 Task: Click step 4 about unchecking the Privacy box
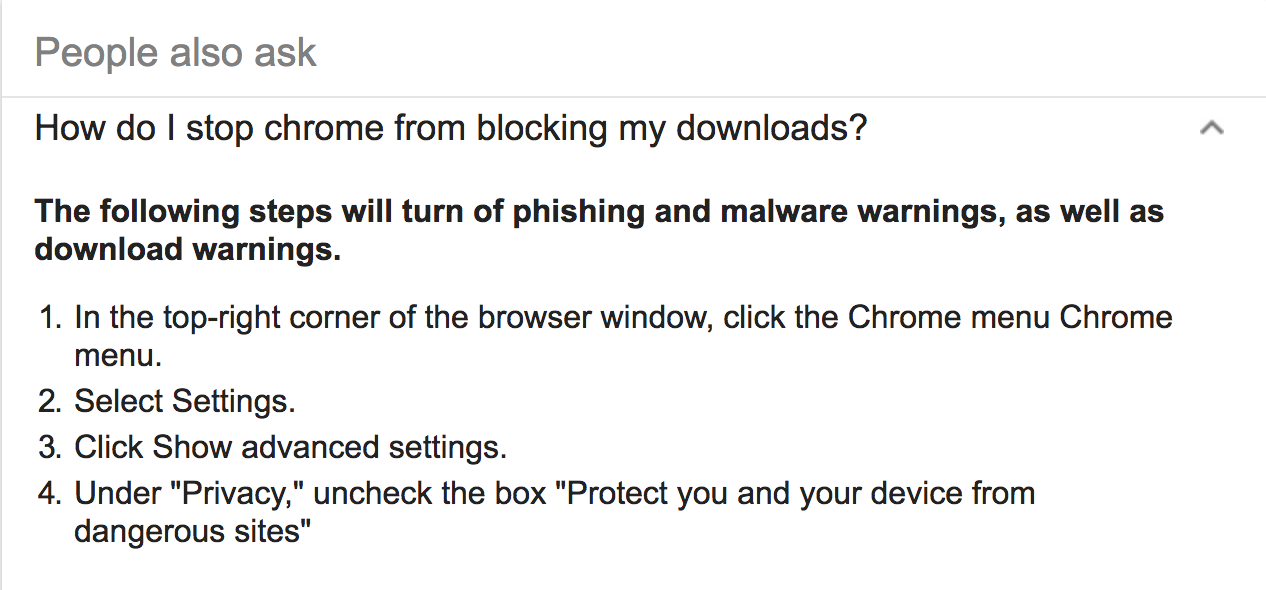click(x=554, y=511)
